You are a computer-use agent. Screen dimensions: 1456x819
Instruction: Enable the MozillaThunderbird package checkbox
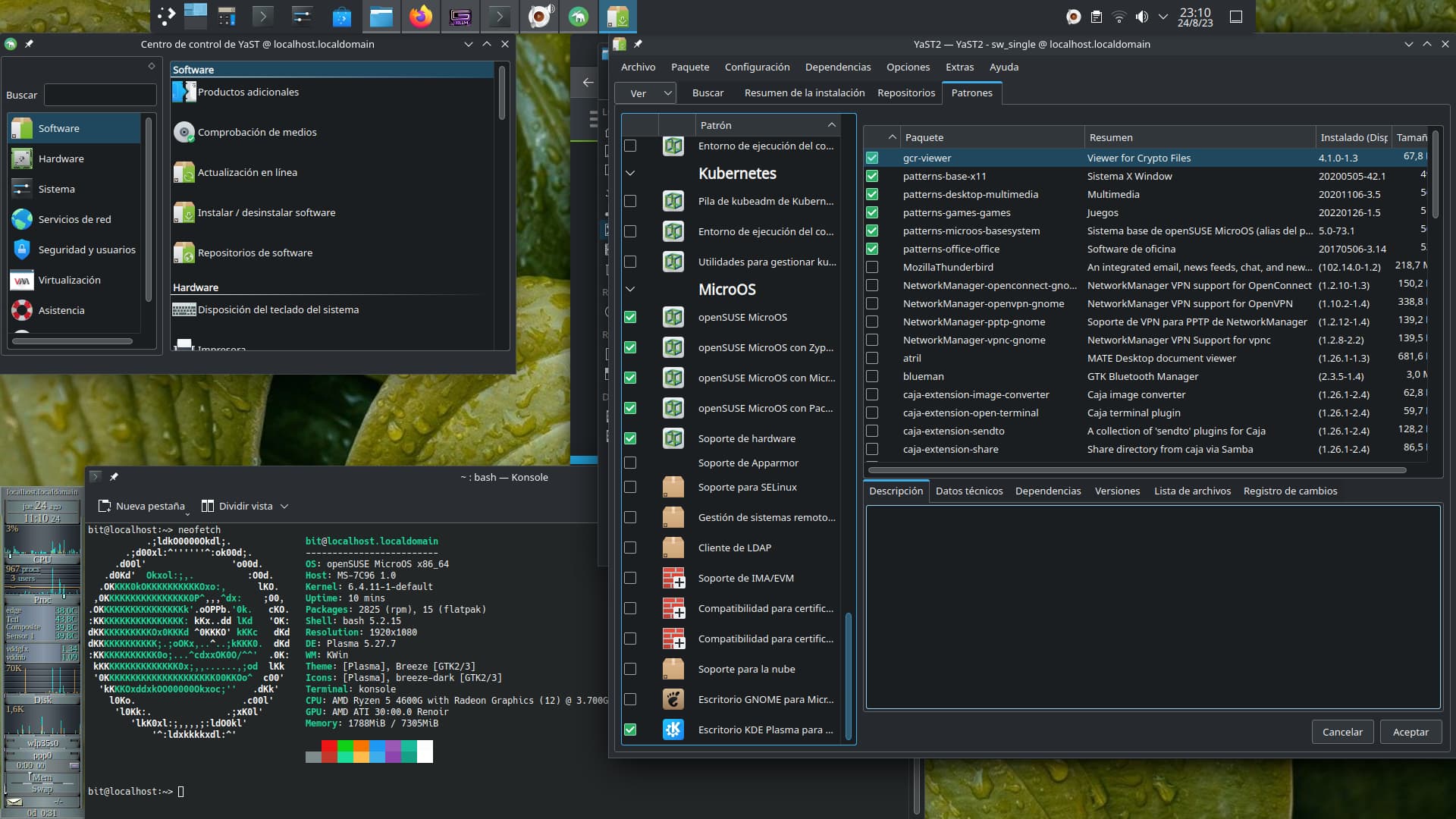[x=872, y=268]
